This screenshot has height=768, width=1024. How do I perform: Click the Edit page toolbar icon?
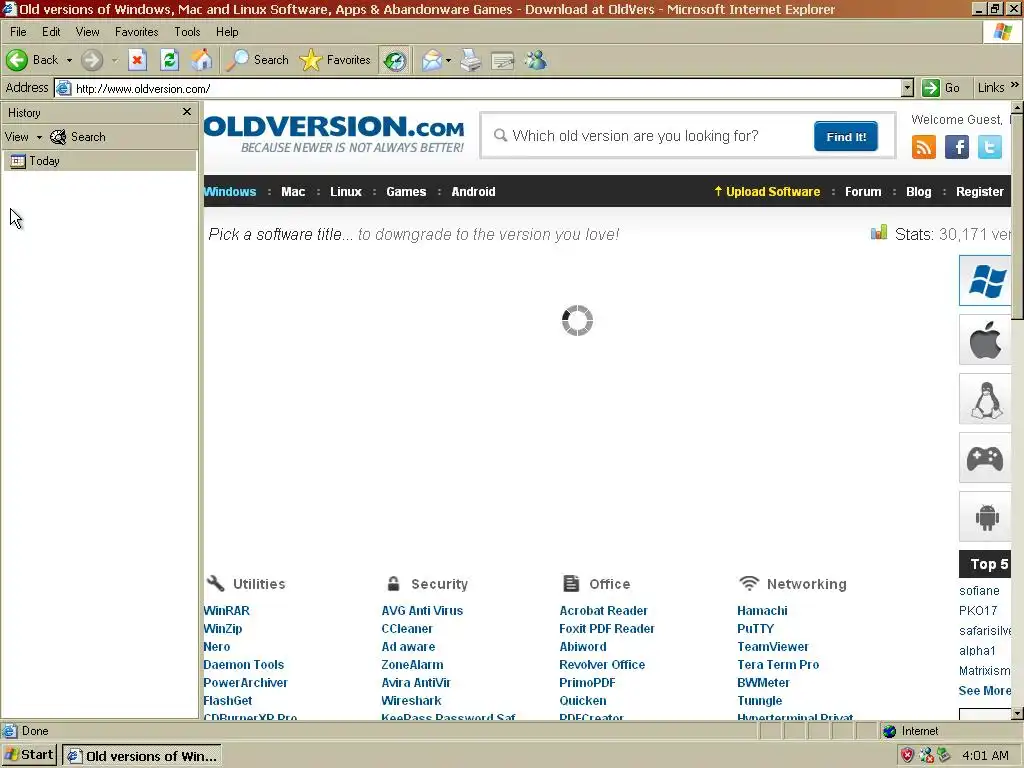click(503, 61)
